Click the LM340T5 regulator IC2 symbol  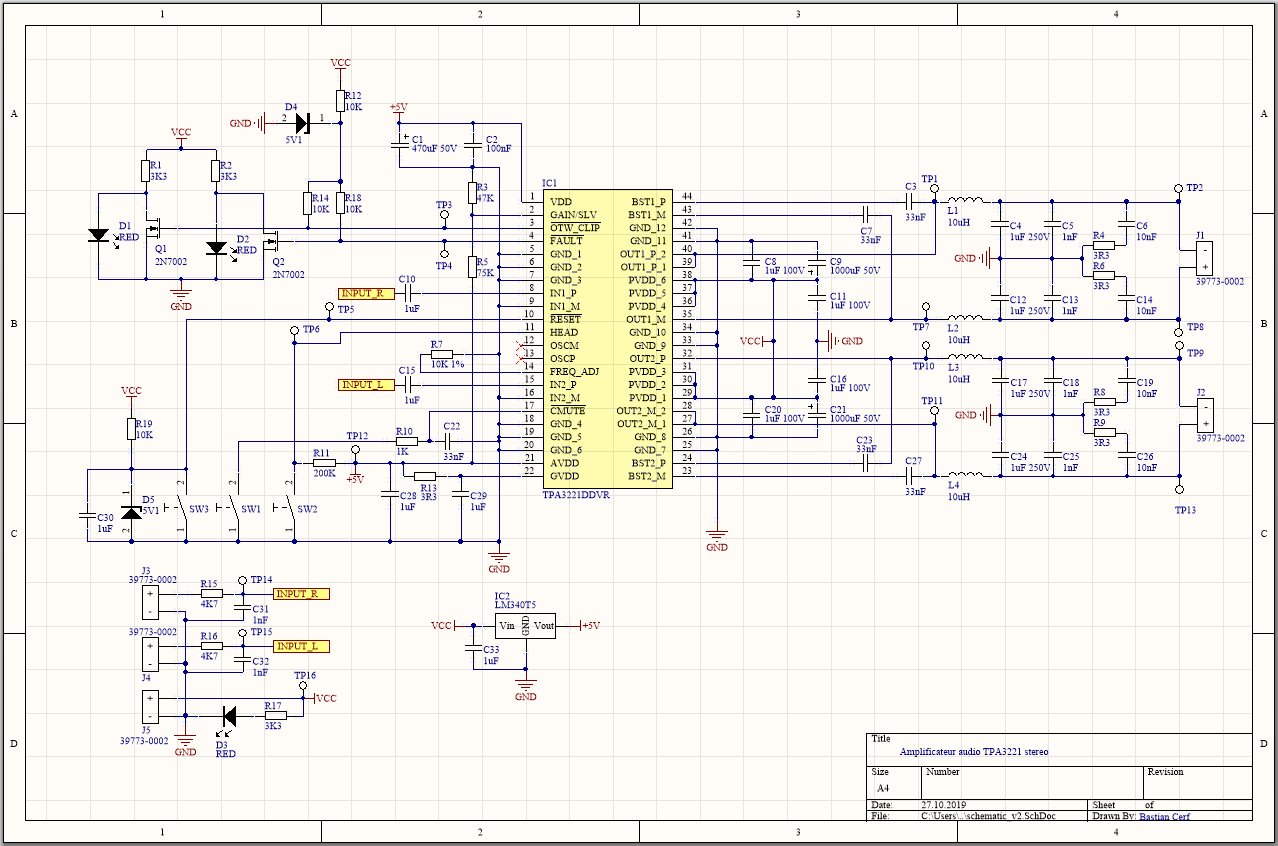coord(525,626)
